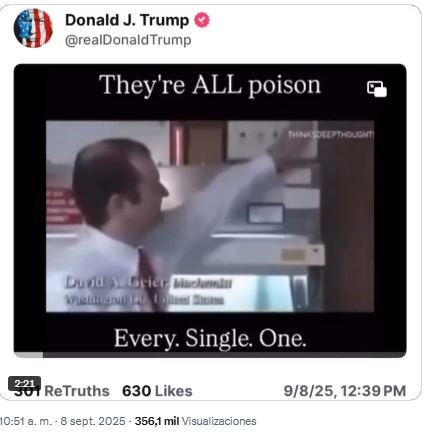View the ReTruths list
The width and height of the screenshot is (425, 433).
[62, 391]
